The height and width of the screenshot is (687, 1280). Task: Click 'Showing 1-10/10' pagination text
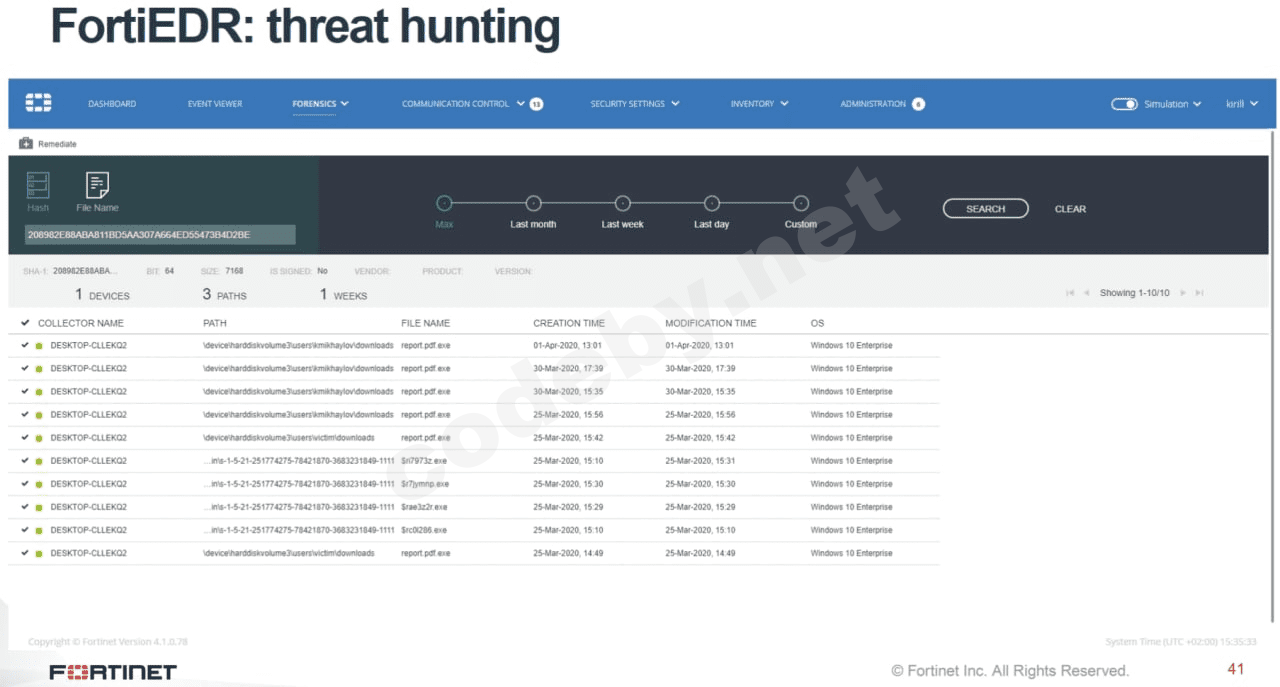(x=1134, y=293)
